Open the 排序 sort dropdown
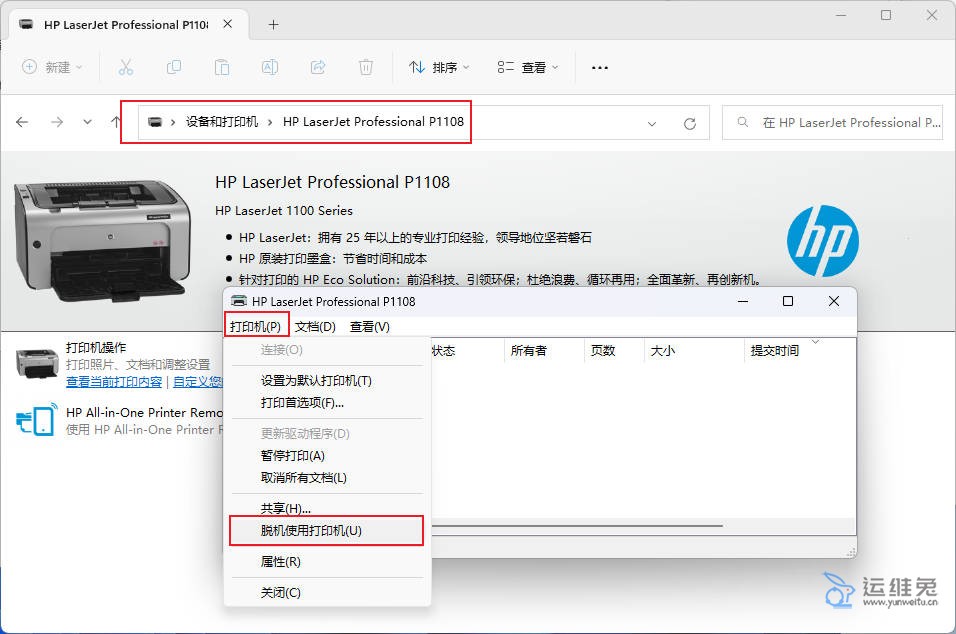 point(438,67)
